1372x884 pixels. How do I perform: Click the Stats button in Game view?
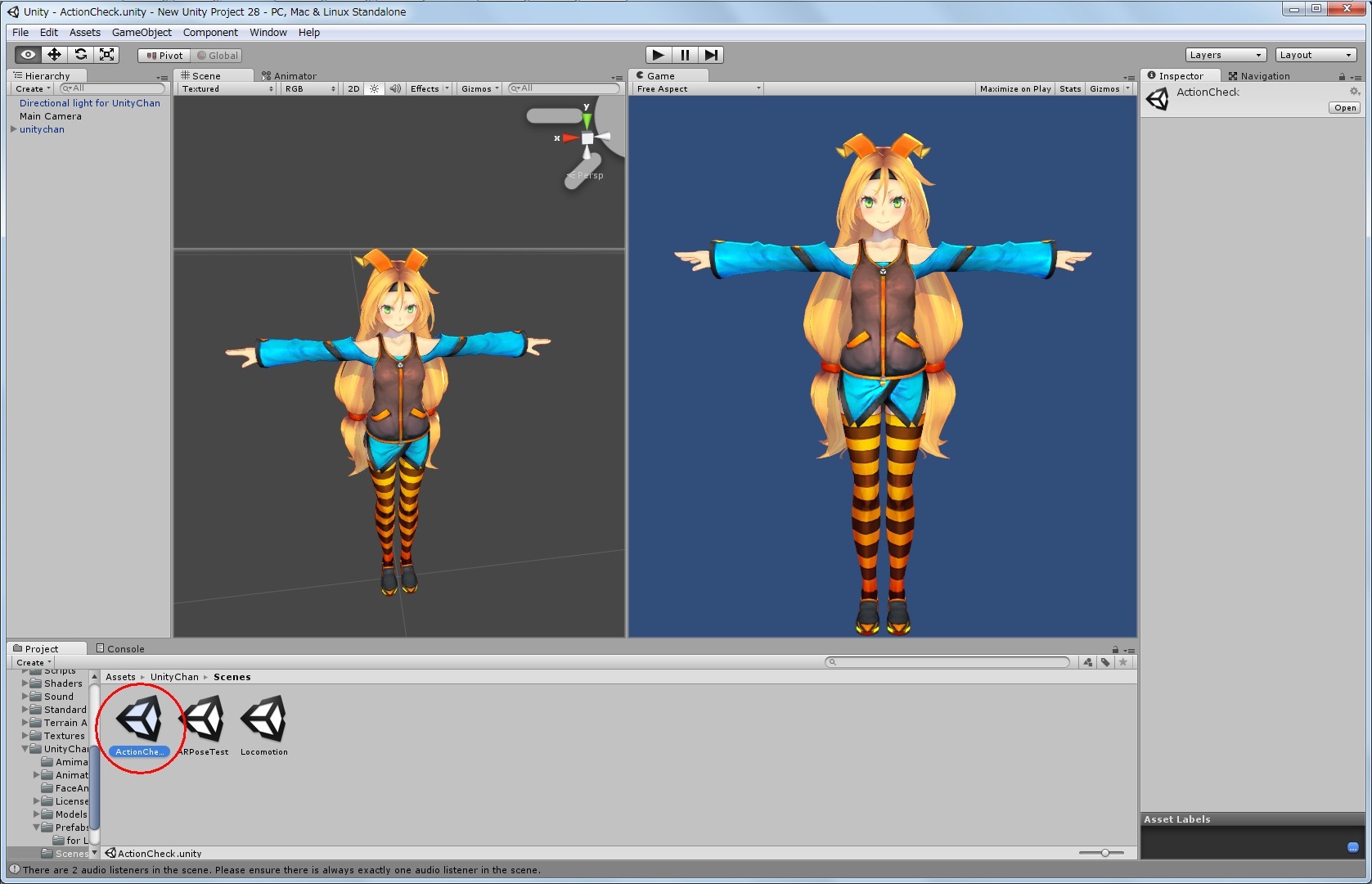click(x=1070, y=88)
